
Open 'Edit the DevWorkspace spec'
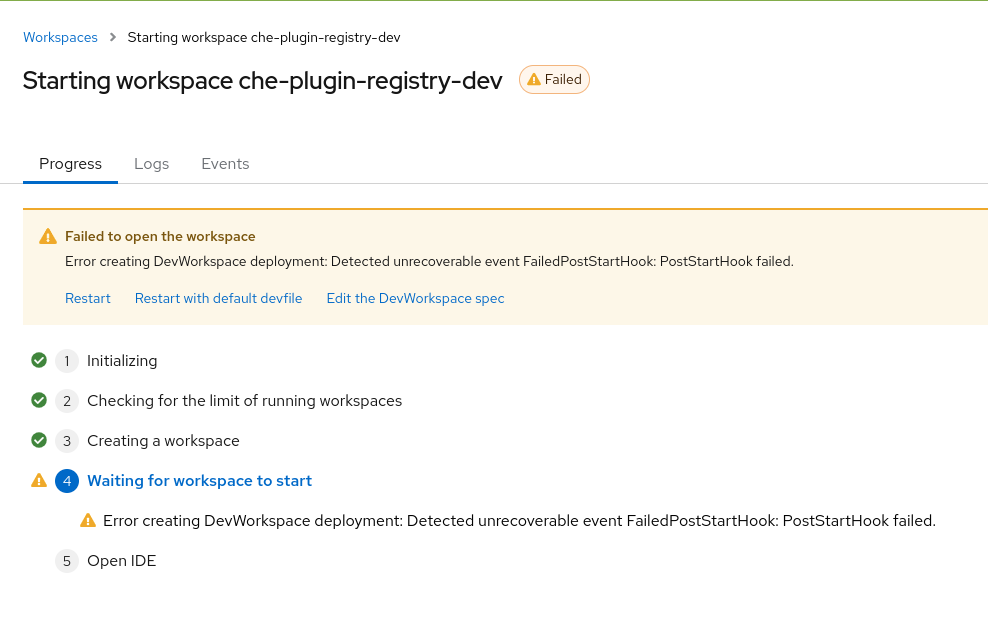pyautogui.click(x=415, y=298)
